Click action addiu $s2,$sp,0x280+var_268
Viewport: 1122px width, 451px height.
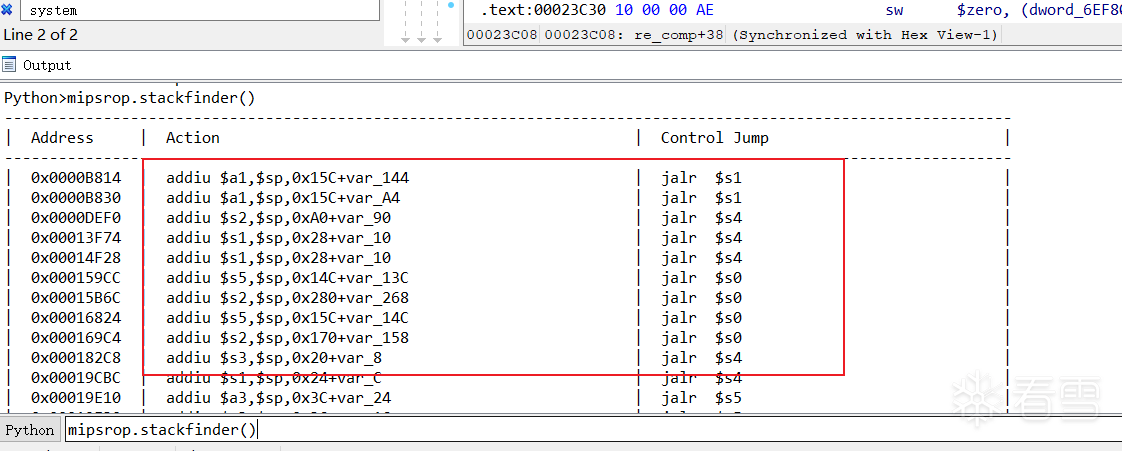(288, 298)
